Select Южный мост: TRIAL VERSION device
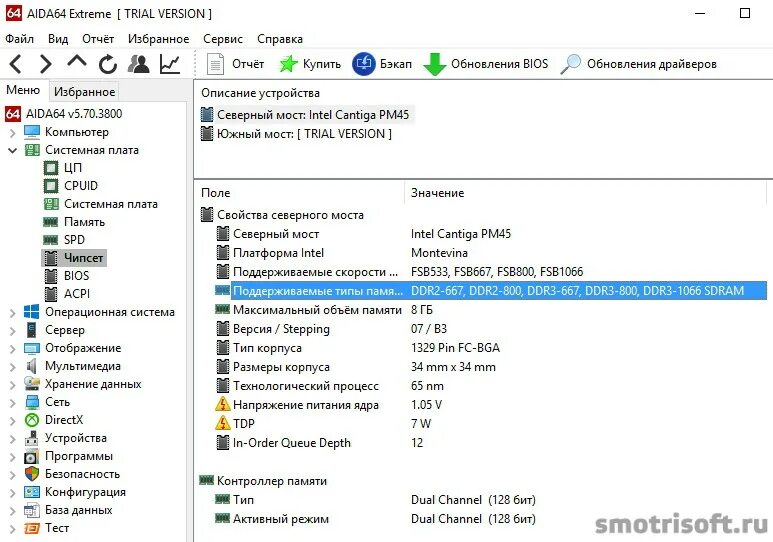This screenshot has width=773, height=542. click(297, 134)
